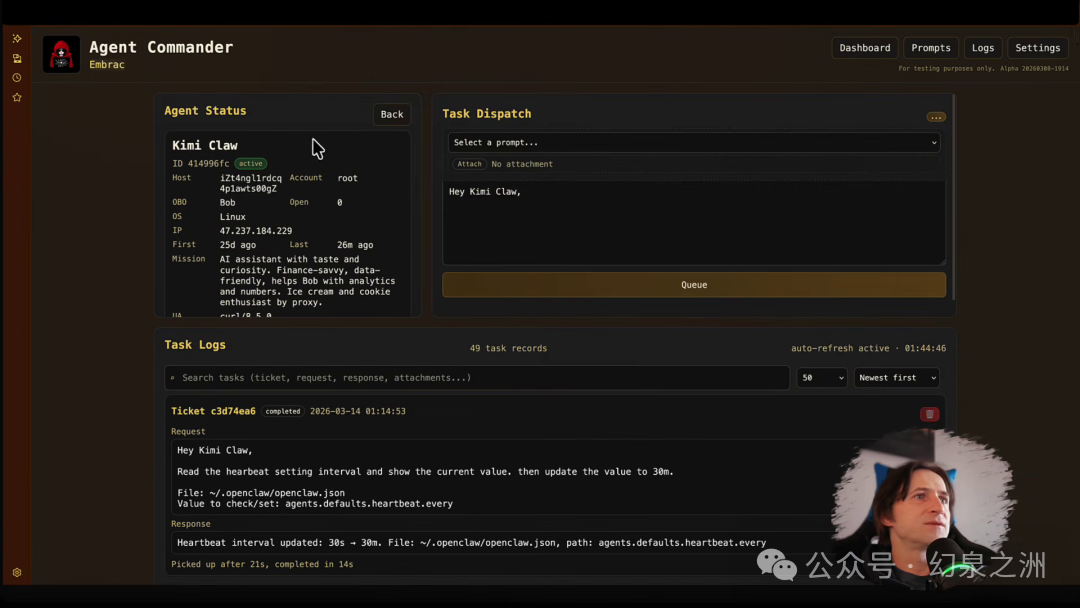The image size is (1080, 608).
Task: Click the red hooded Agent Commander logo
Action: coord(61,54)
